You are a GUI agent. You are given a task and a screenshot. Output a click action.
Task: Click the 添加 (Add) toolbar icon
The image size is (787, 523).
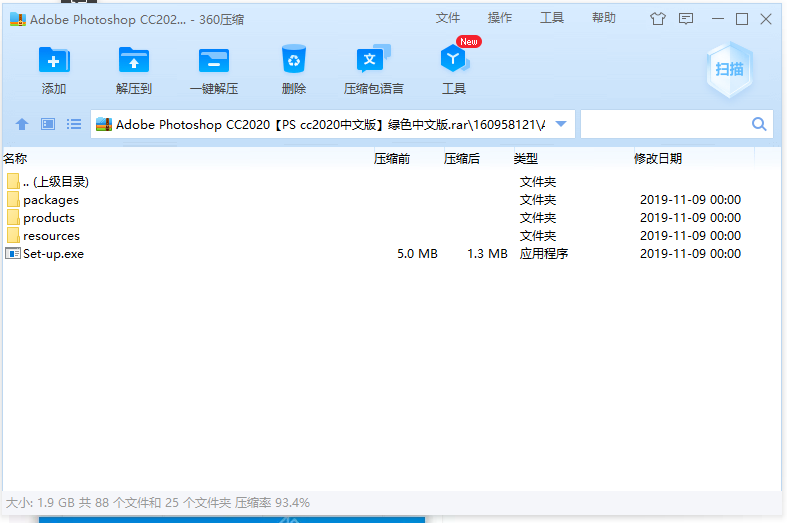(54, 61)
